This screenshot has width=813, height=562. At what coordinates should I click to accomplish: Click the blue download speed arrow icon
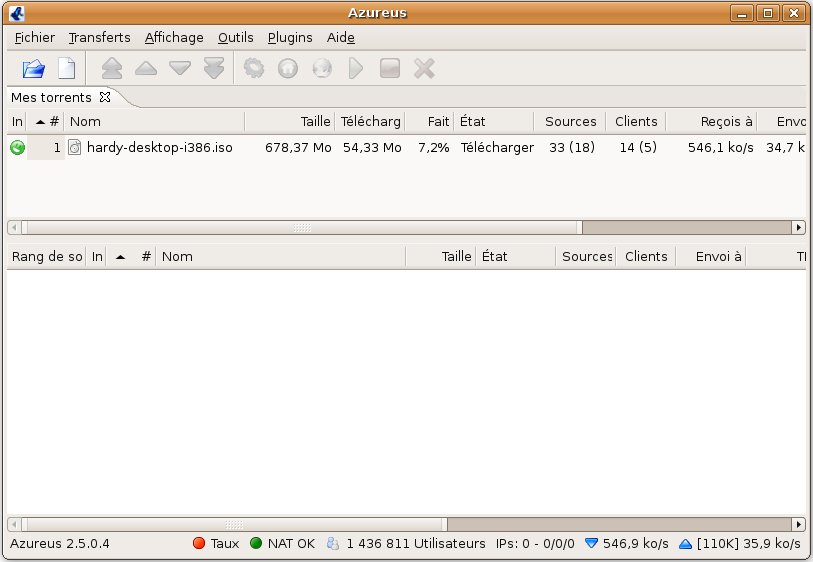(591, 543)
